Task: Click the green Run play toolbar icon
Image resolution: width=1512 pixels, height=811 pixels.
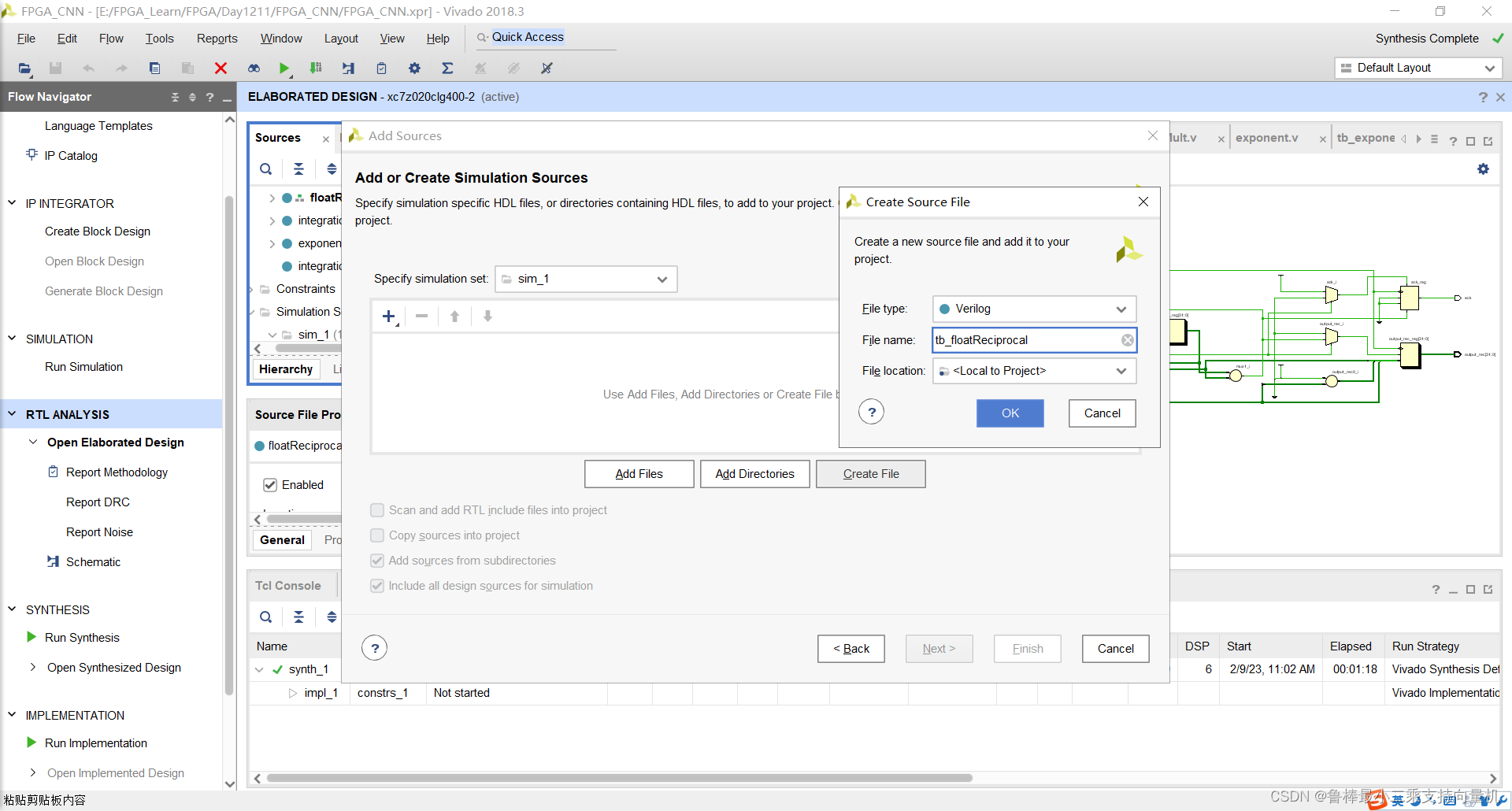Action: click(x=284, y=69)
